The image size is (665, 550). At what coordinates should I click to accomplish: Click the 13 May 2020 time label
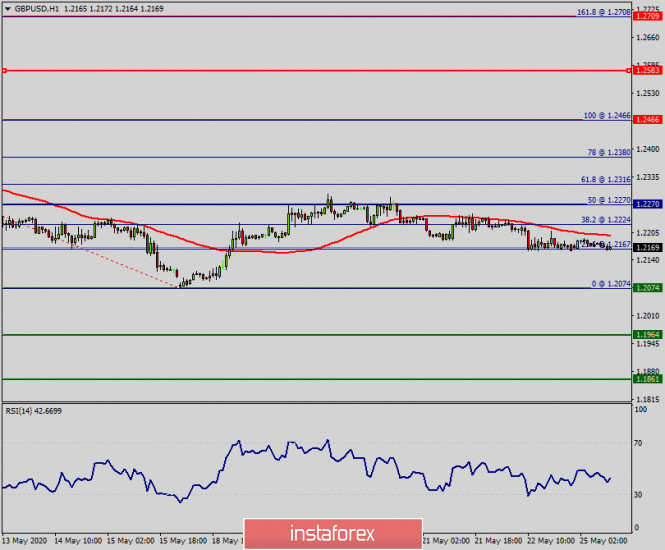[24, 540]
